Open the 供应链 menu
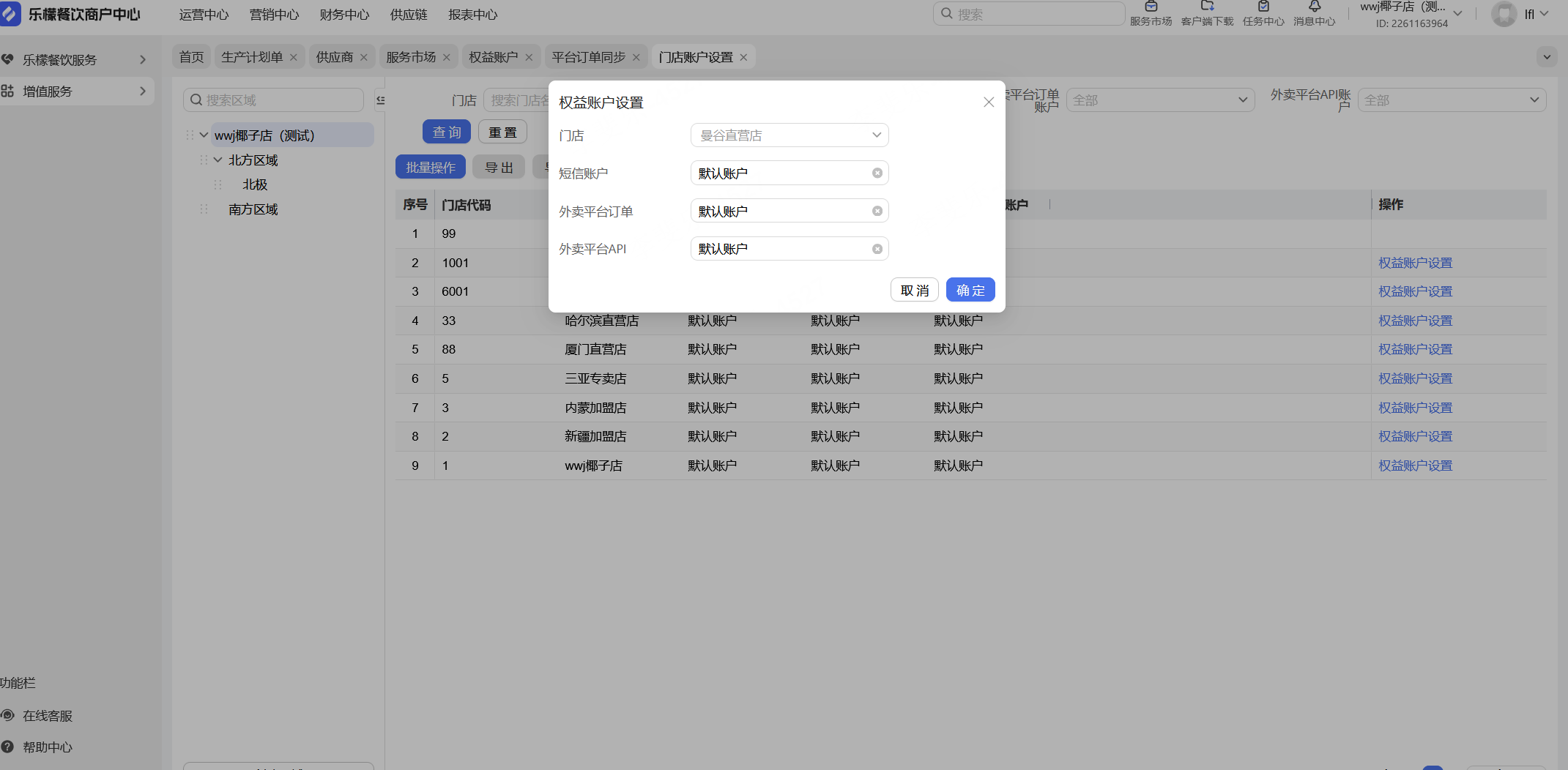Viewport: 1568px width, 770px height. tap(409, 15)
